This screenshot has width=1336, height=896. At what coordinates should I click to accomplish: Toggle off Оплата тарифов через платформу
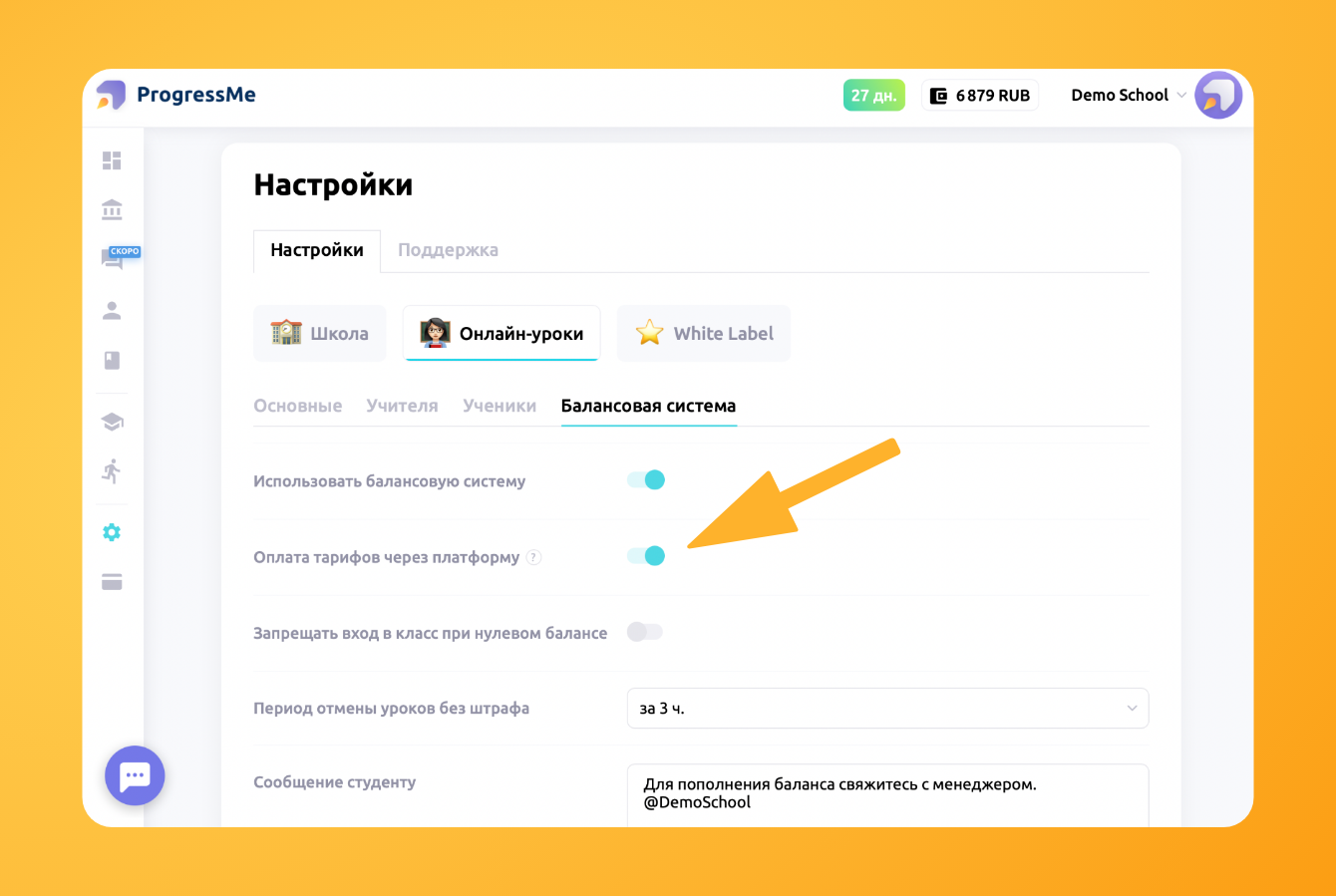click(x=646, y=556)
